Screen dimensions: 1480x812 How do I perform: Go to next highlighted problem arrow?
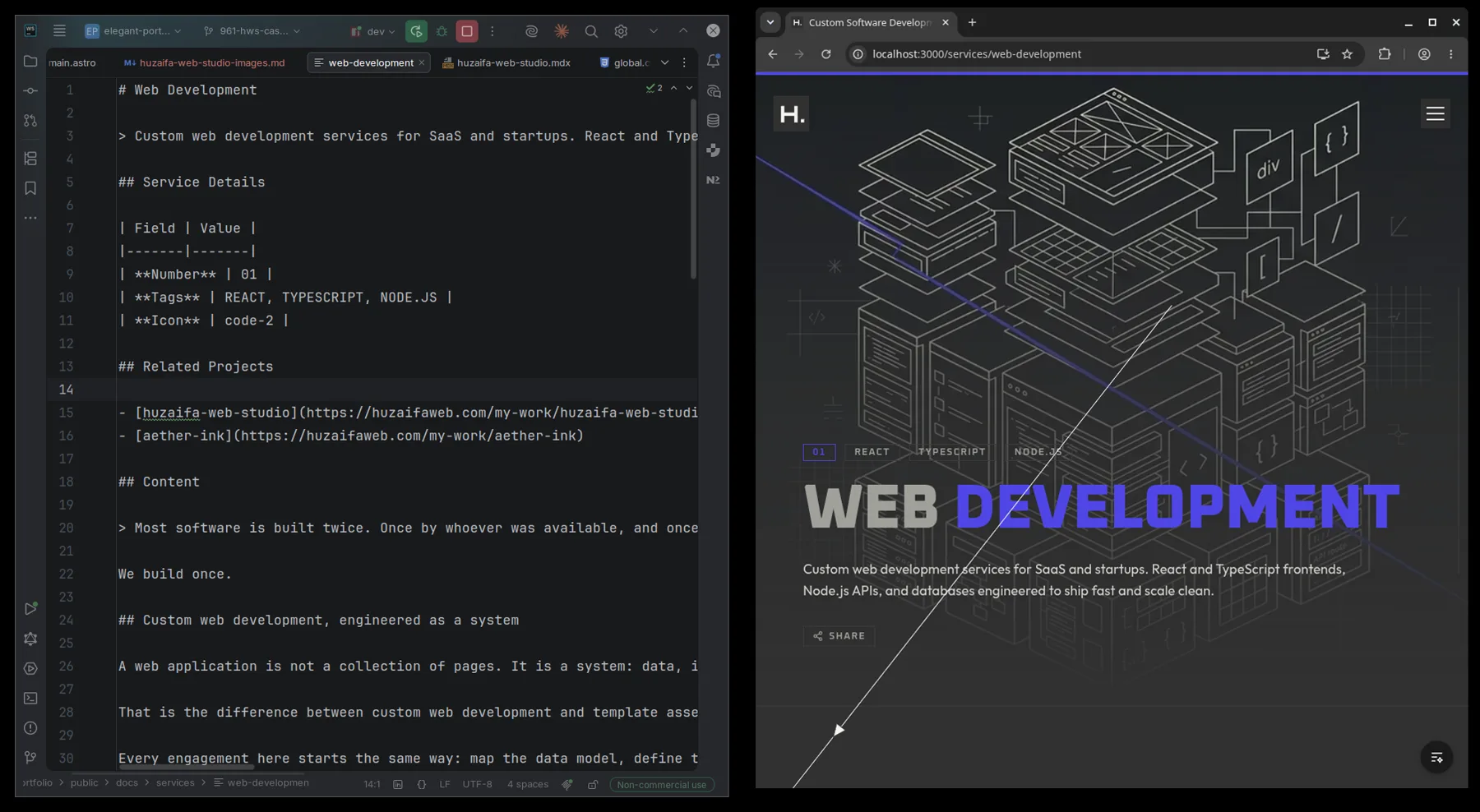tap(689, 88)
